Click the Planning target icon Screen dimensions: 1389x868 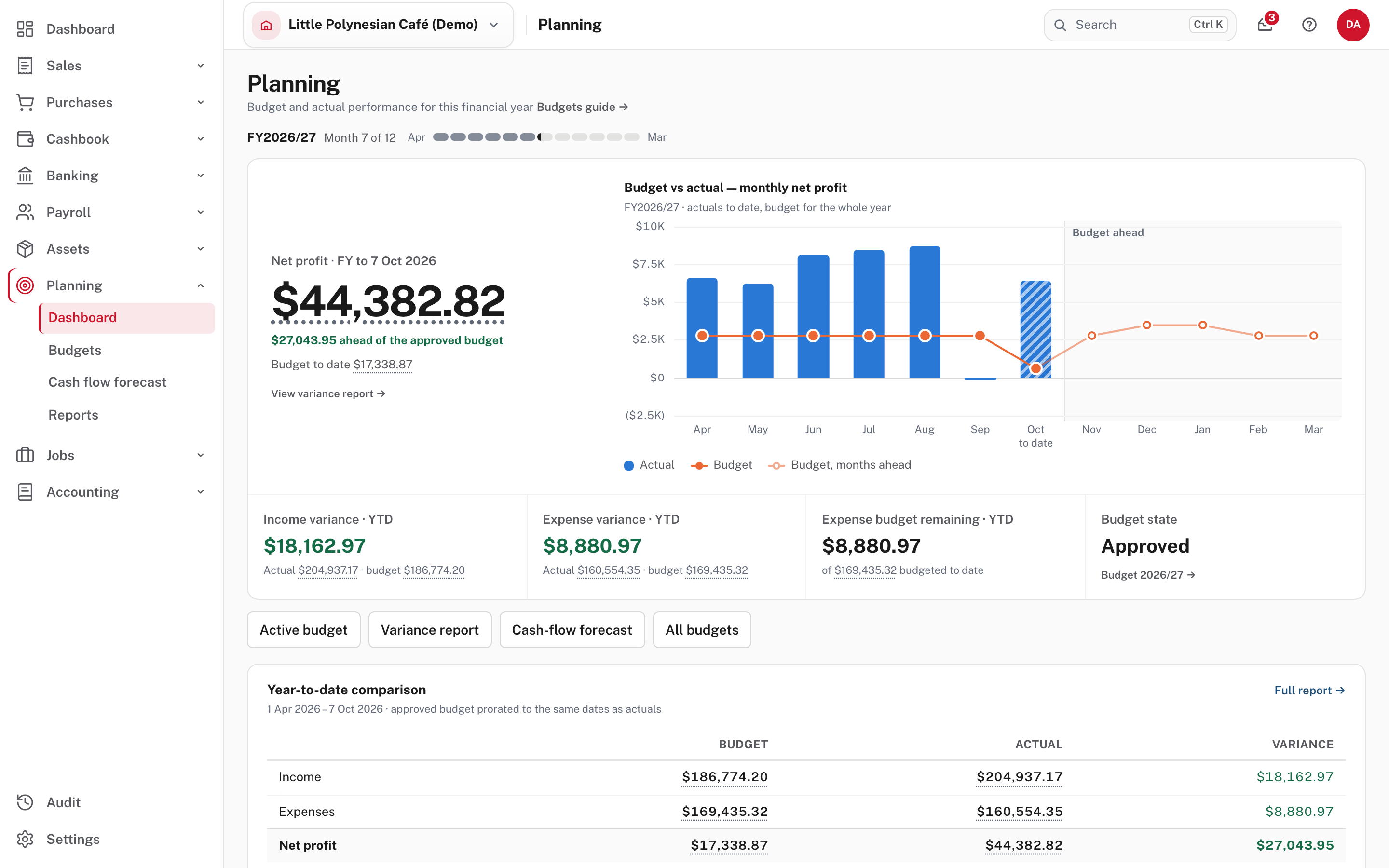click(x=25, y=285)
